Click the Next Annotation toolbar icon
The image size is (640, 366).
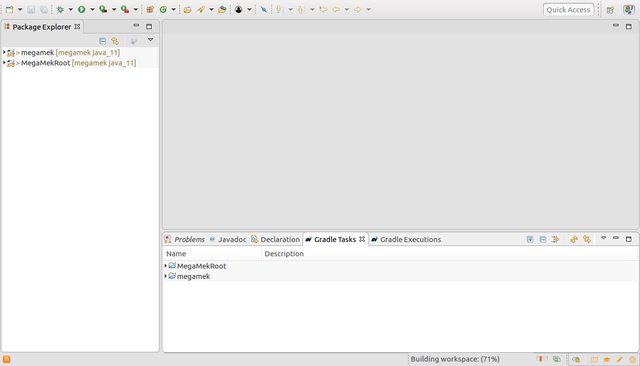point(279,9)
